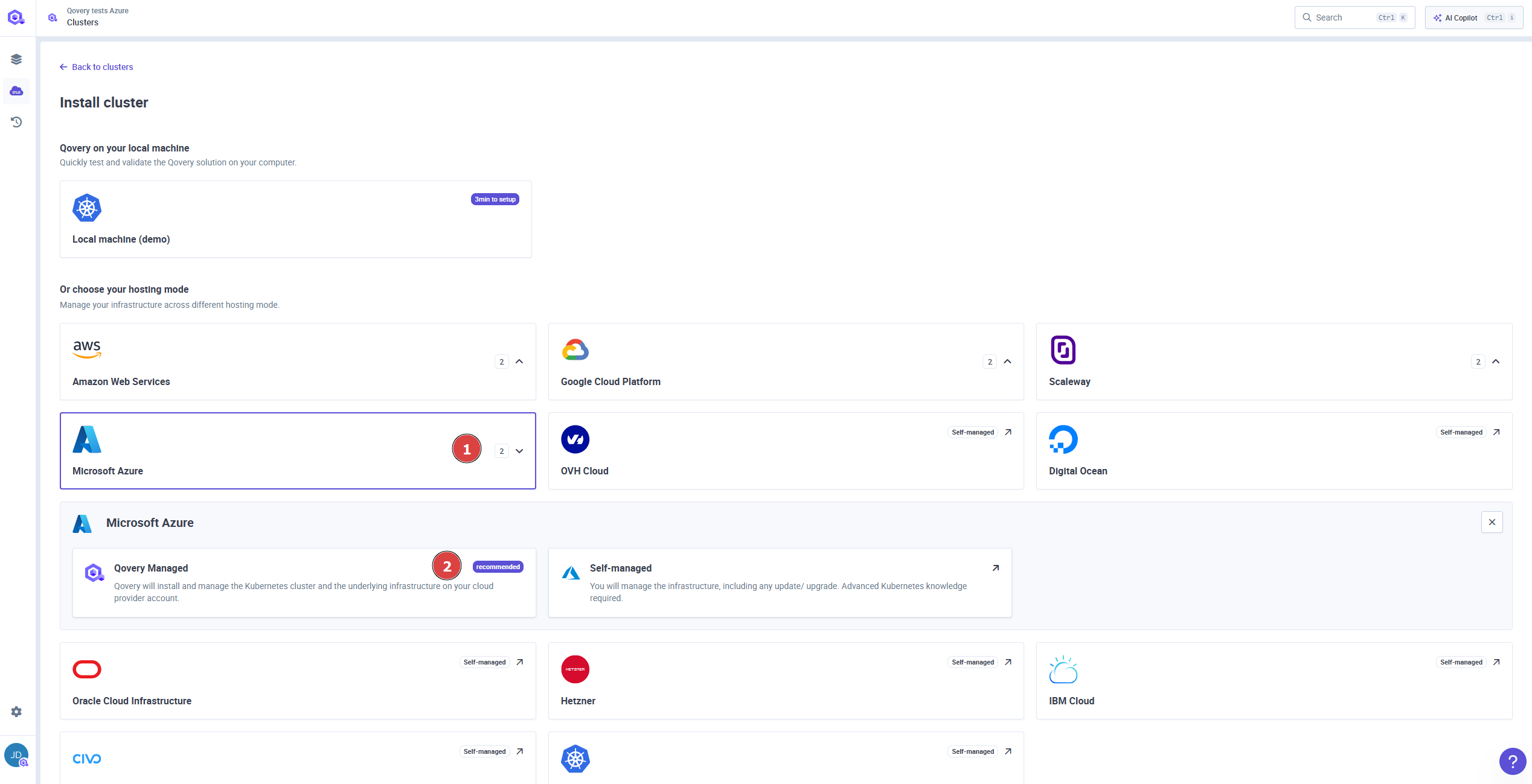Click the organization icon beside Qovery tests Azure

click(53, 18)
